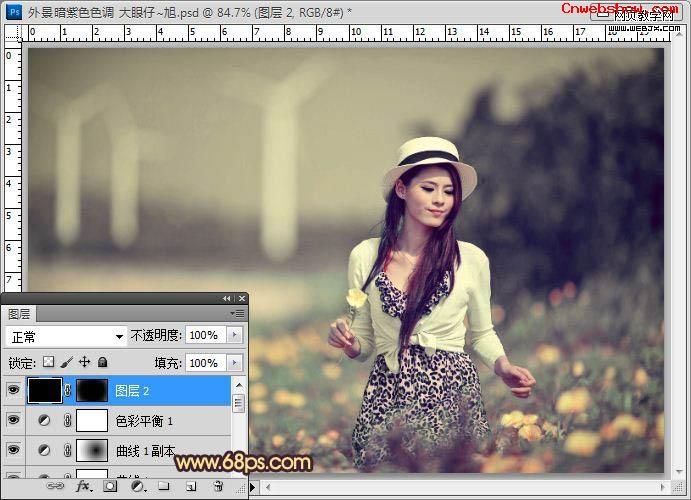Toggle lock position for layer
The image size is (691, 500).
click(84, 362)
